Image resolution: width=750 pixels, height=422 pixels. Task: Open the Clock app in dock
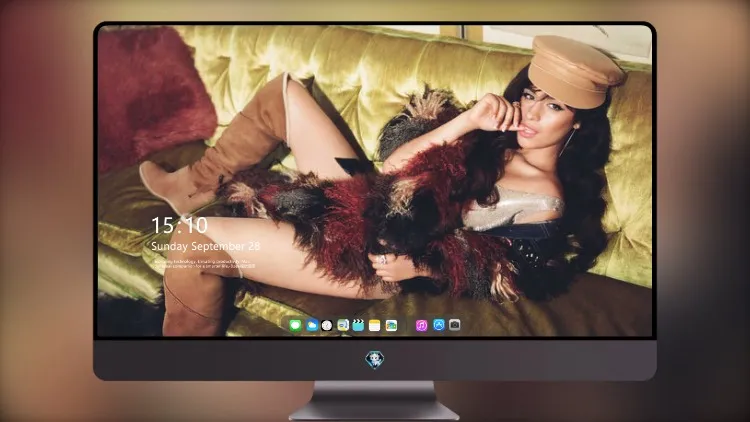point(327,325)
